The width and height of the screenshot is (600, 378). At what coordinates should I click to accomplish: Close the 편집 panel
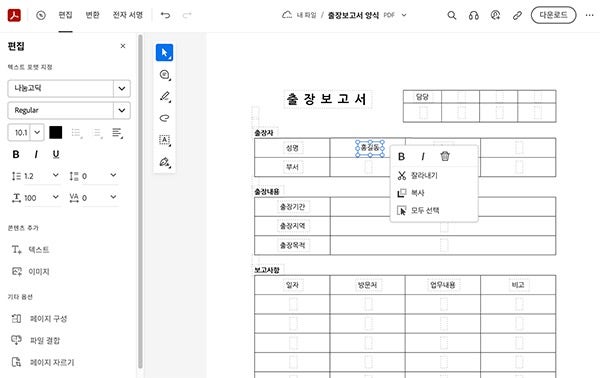pyautogui.click(x=123, y=46)
